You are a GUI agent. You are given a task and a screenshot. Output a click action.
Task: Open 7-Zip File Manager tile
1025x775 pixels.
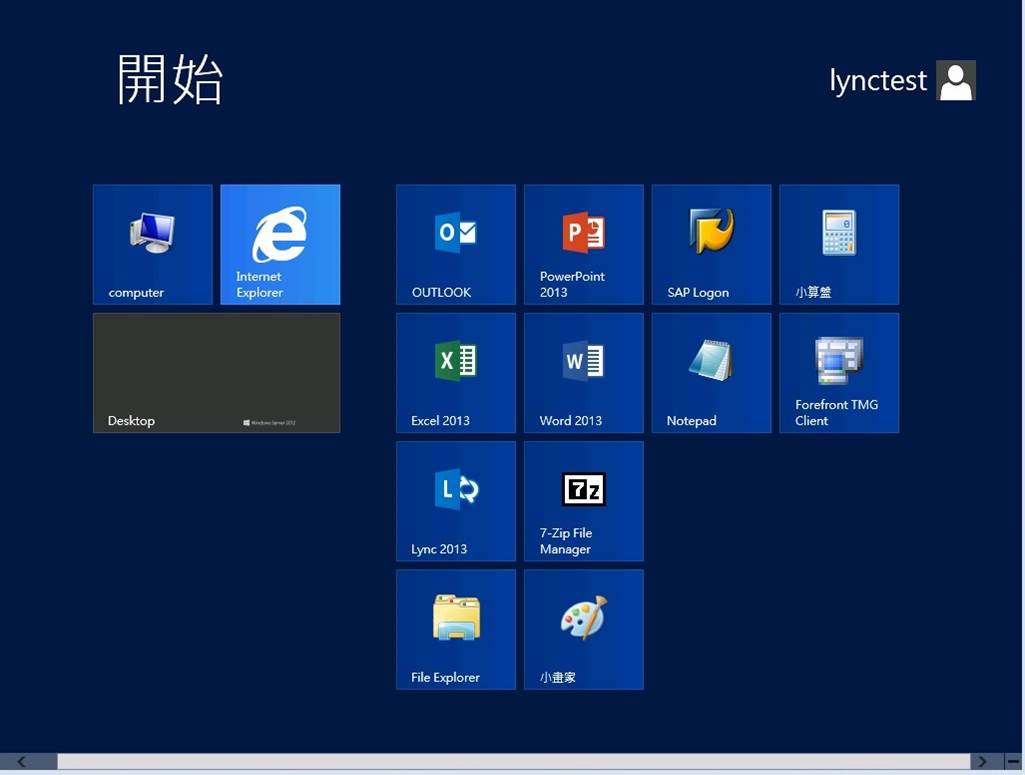584,501
